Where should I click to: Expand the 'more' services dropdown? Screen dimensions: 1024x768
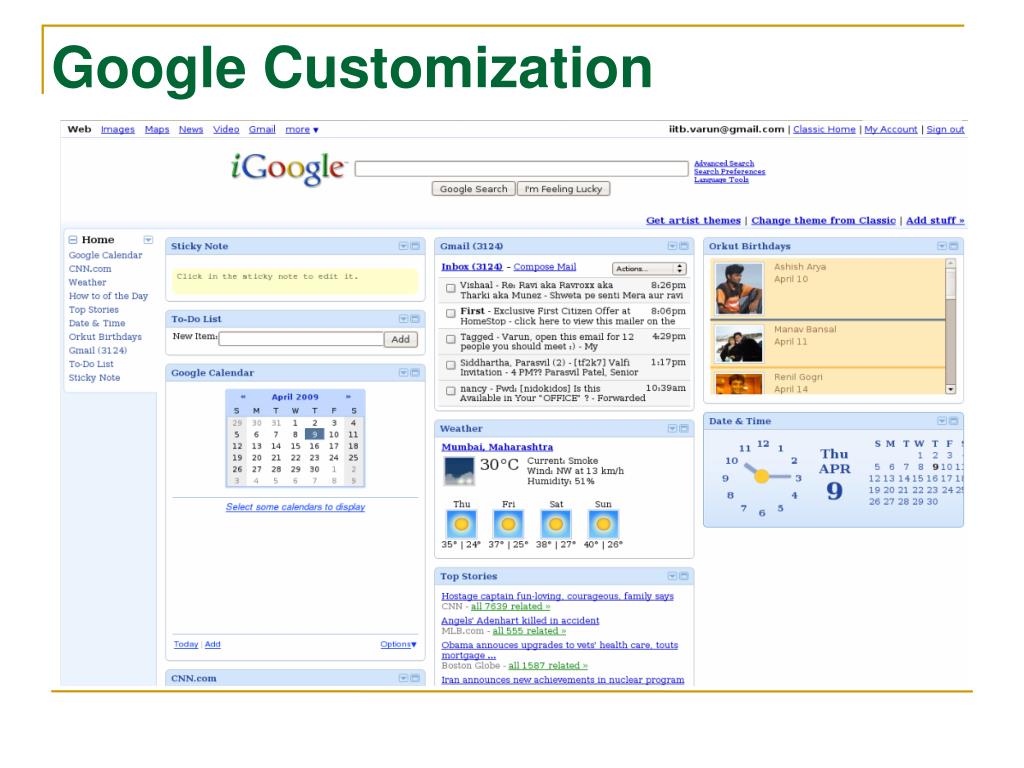point(302,129)
